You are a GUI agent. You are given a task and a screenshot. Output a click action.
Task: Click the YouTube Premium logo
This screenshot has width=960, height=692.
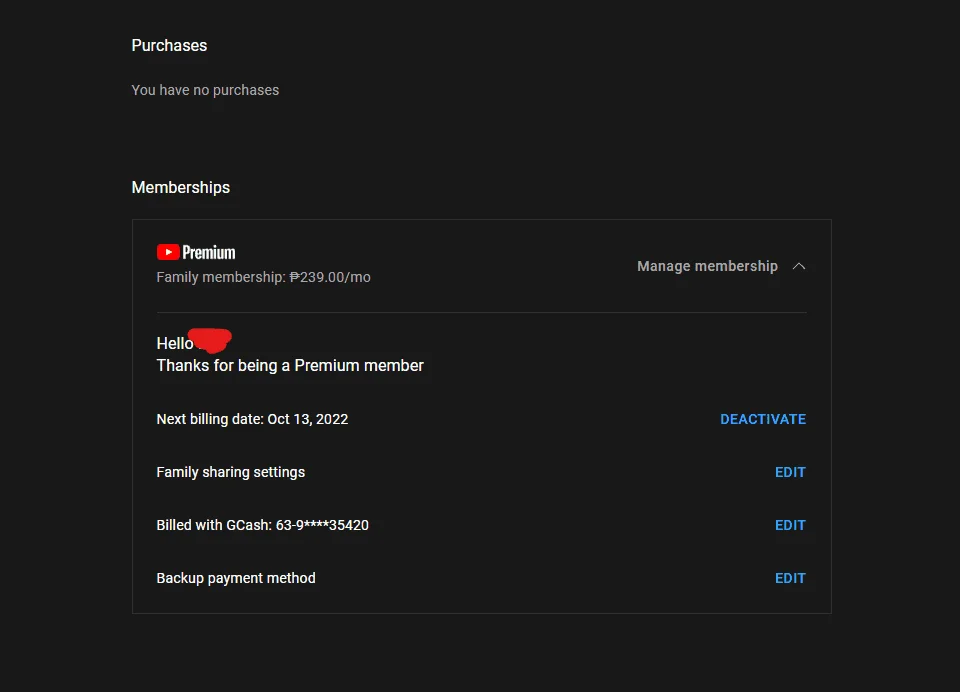point(196,252)
